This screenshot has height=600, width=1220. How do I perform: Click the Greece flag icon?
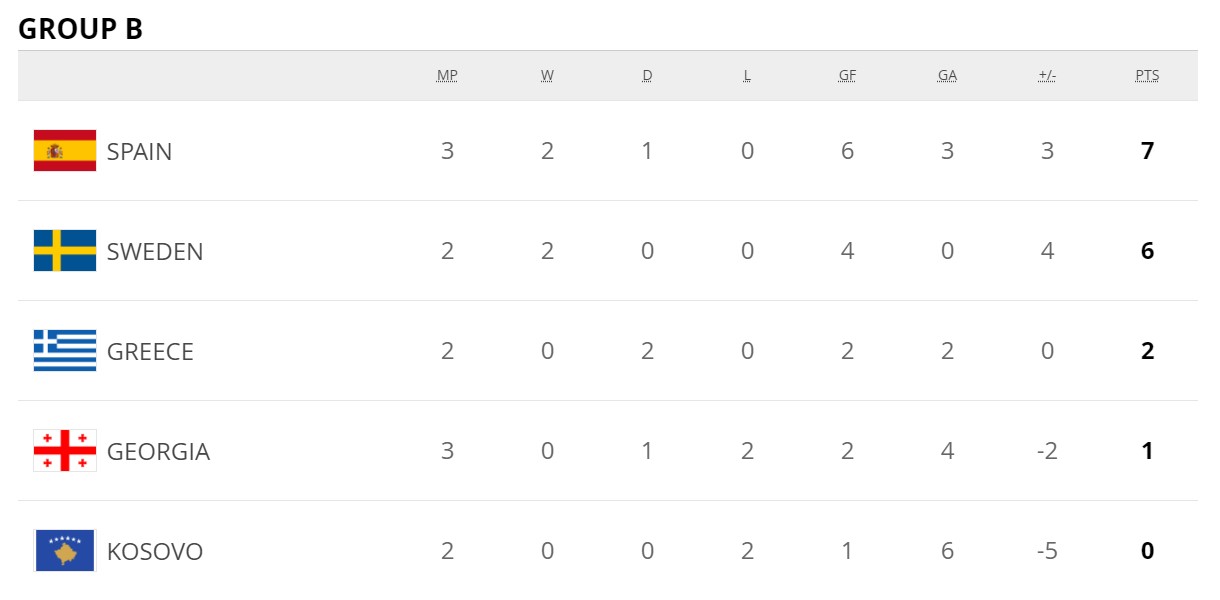point(65,351)
